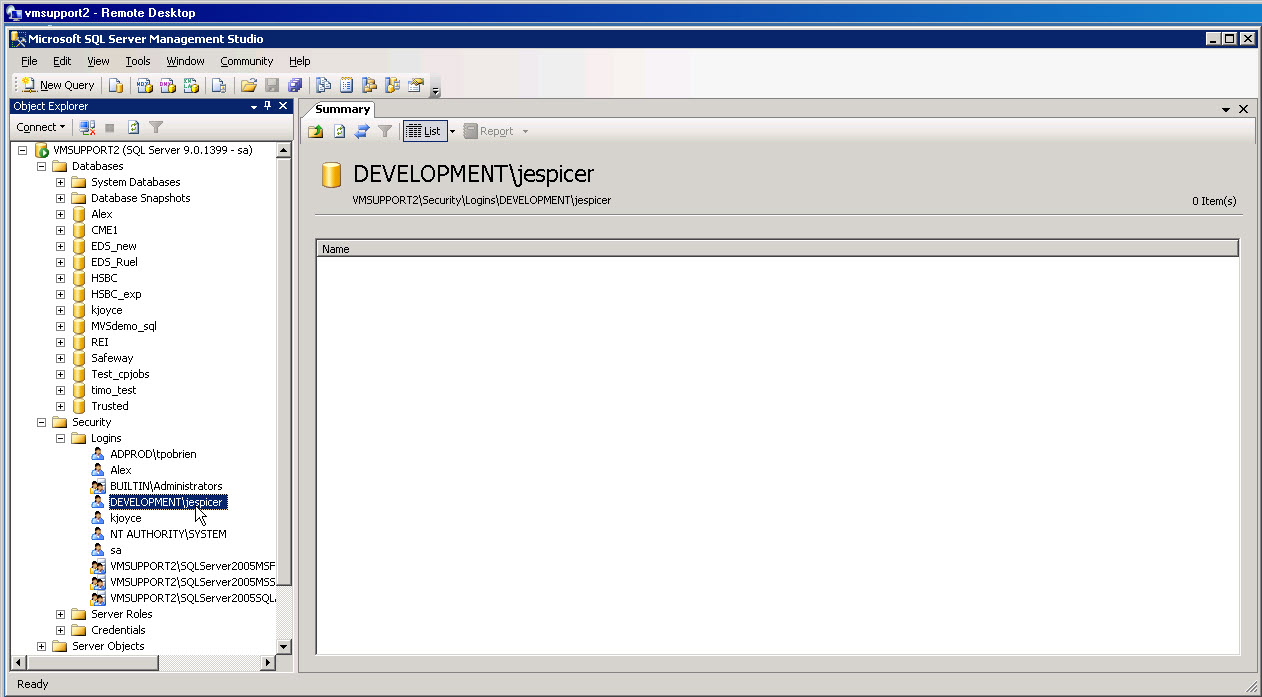Collapse the Security folder node

click(41, 422)
